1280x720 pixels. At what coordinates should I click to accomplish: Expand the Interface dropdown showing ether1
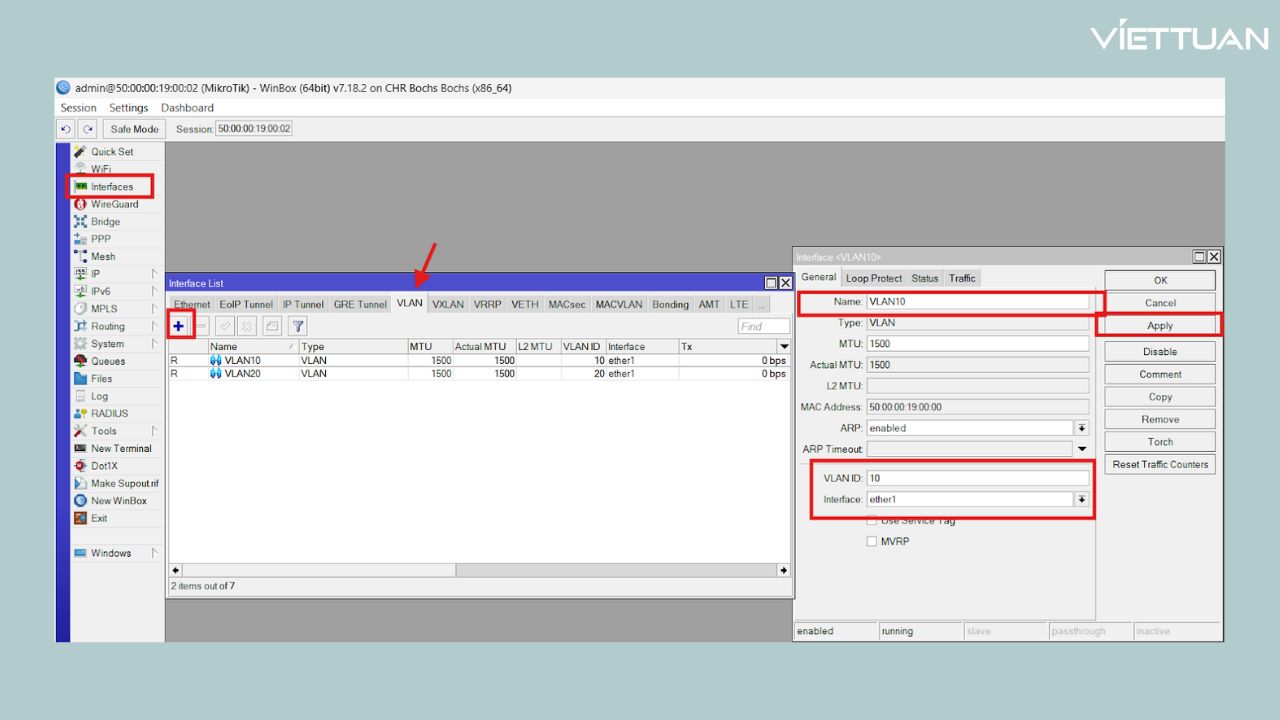(1081, 499)
